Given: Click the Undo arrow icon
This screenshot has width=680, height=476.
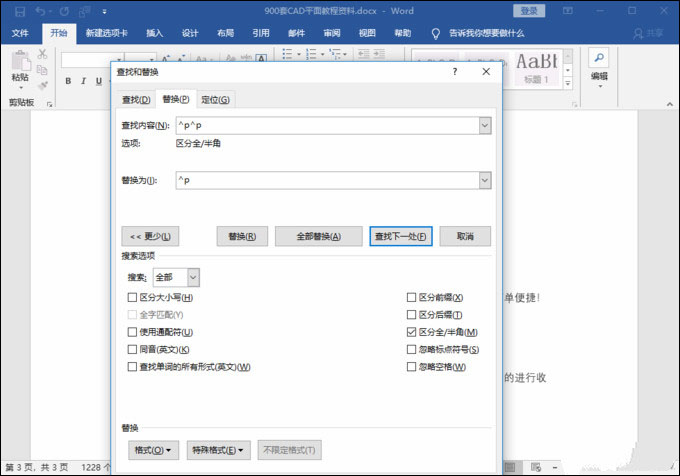Looking at the screenshot, I should [x=40, y=11].
